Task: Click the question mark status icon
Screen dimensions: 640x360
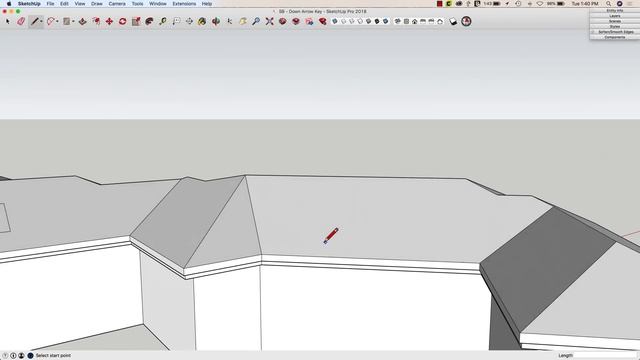Action: pos(5,356)
